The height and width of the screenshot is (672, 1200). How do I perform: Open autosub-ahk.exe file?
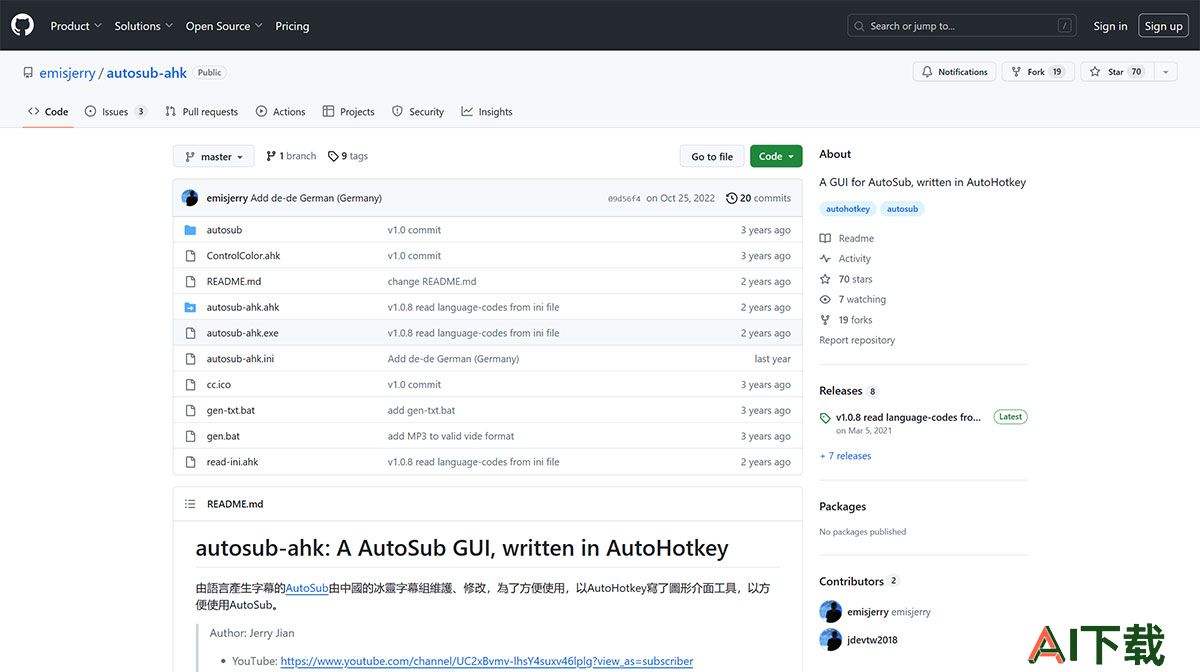[x=242, y=333]
